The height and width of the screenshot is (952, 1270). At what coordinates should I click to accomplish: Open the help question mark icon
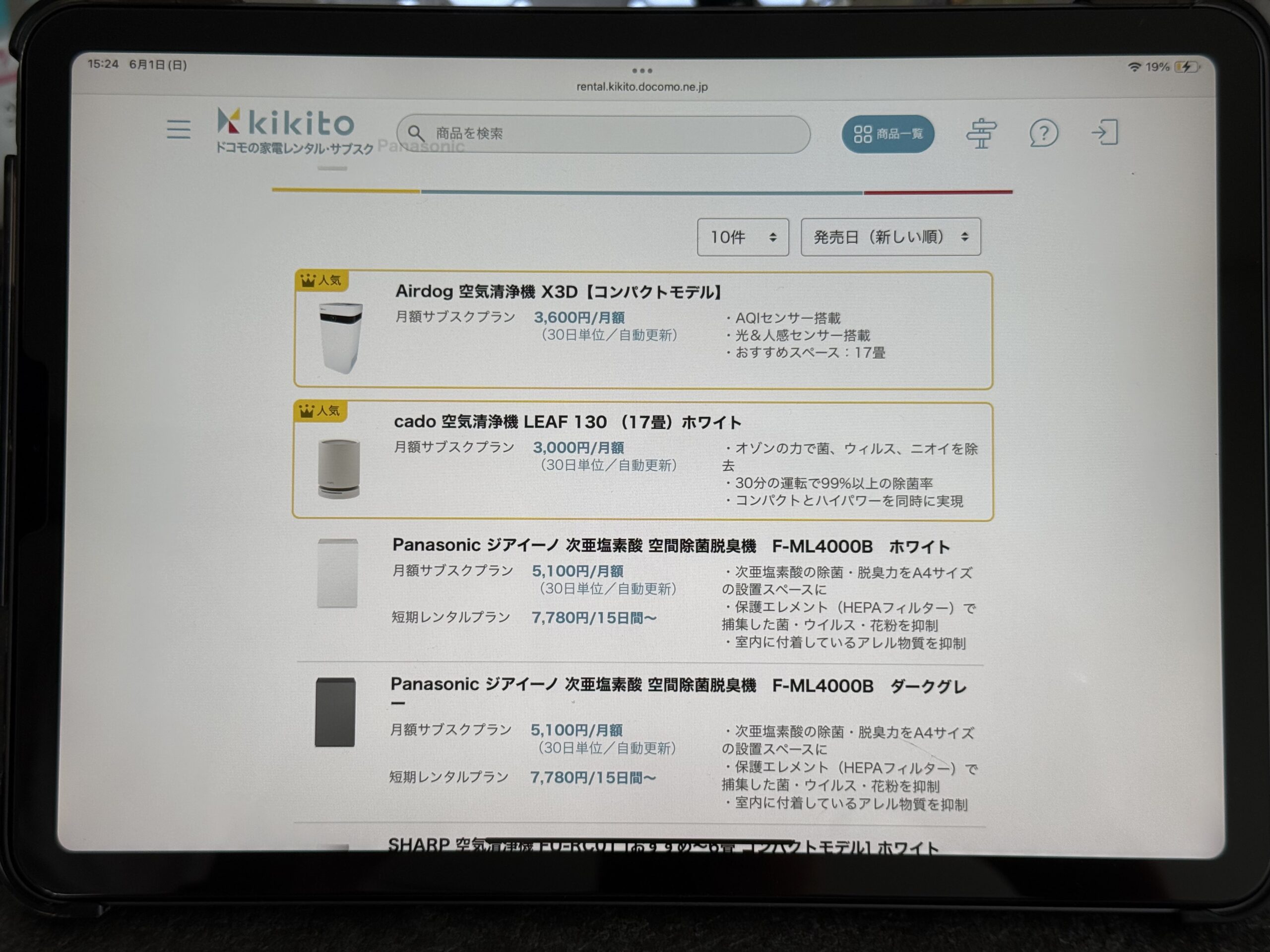click(x=1043, y=133)
